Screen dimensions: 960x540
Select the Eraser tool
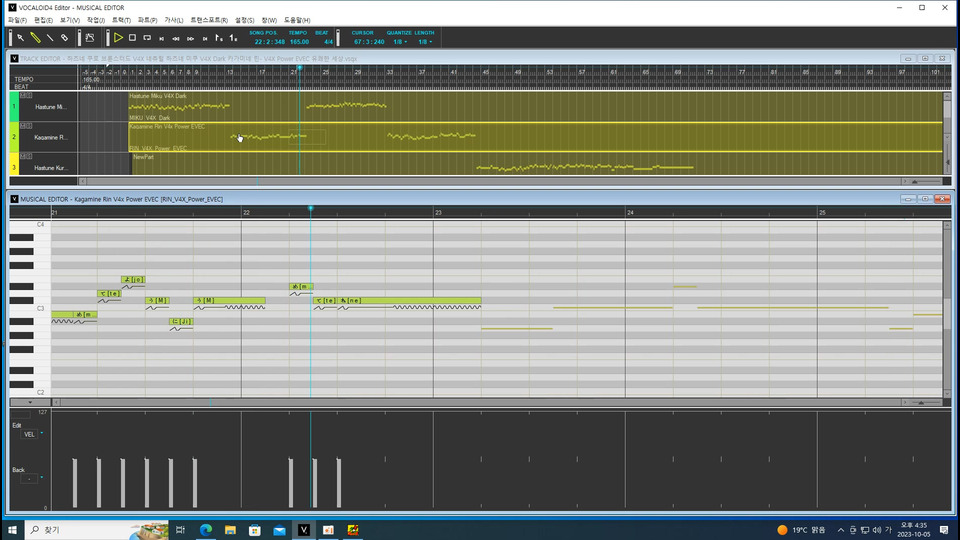coord(64,38)
